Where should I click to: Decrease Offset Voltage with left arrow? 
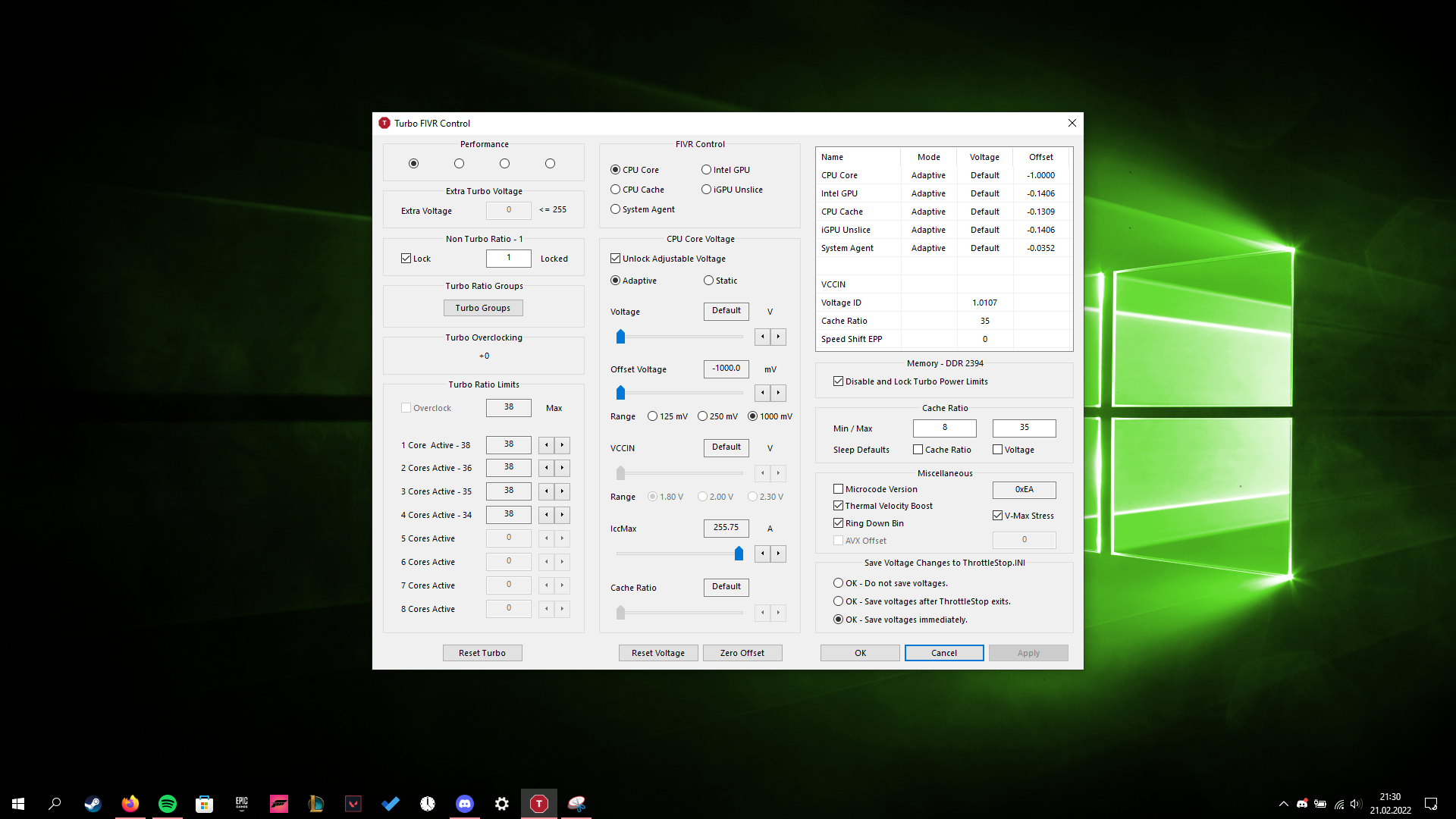[x=762, y=393]
